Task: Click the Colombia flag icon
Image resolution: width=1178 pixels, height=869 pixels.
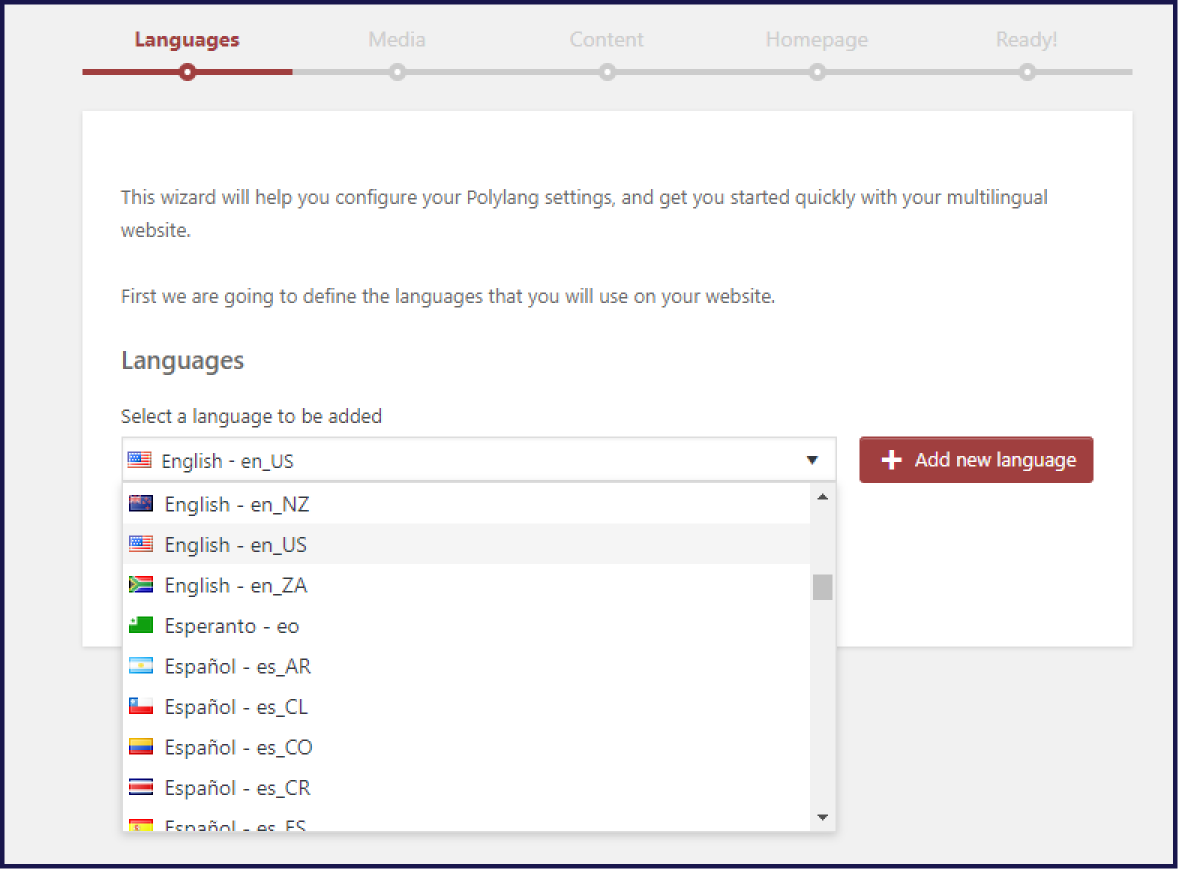Action: (x=140, y=747)
